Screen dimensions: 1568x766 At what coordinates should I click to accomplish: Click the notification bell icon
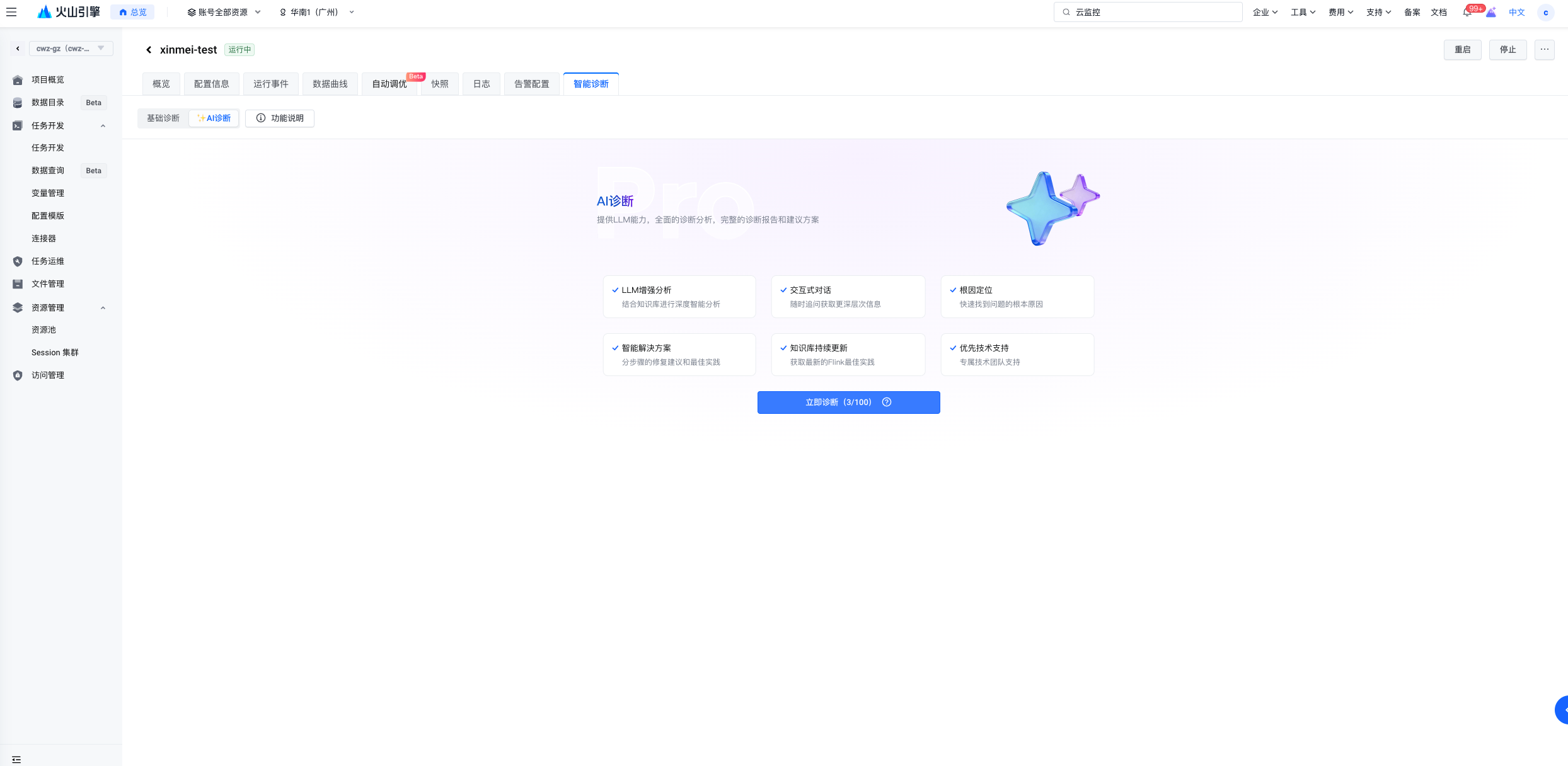pyautogui.click(x=1467, y=13)
